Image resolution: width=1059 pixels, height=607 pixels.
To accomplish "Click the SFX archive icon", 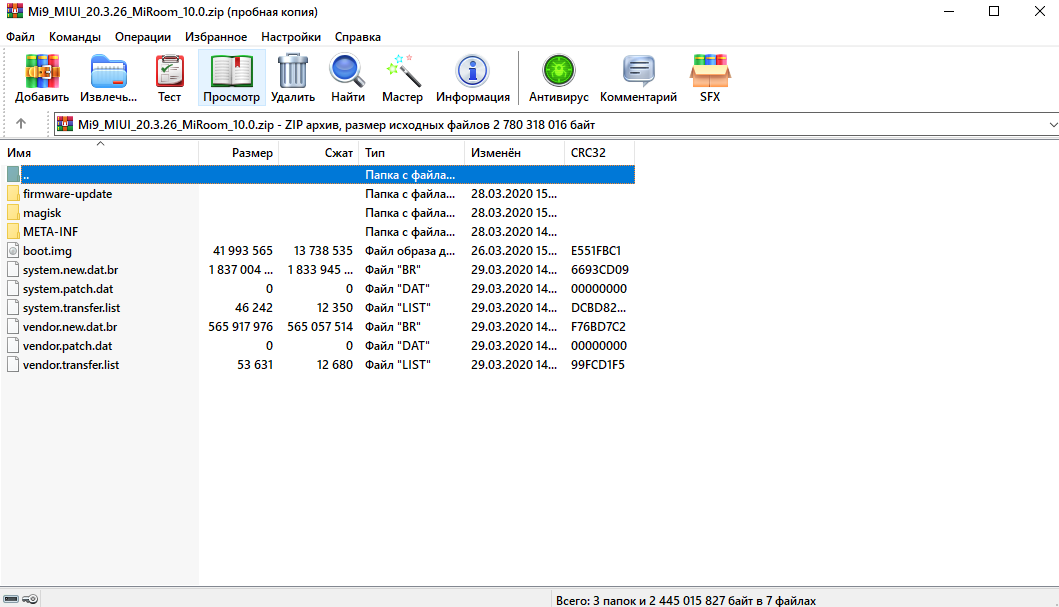I will 710,71.
